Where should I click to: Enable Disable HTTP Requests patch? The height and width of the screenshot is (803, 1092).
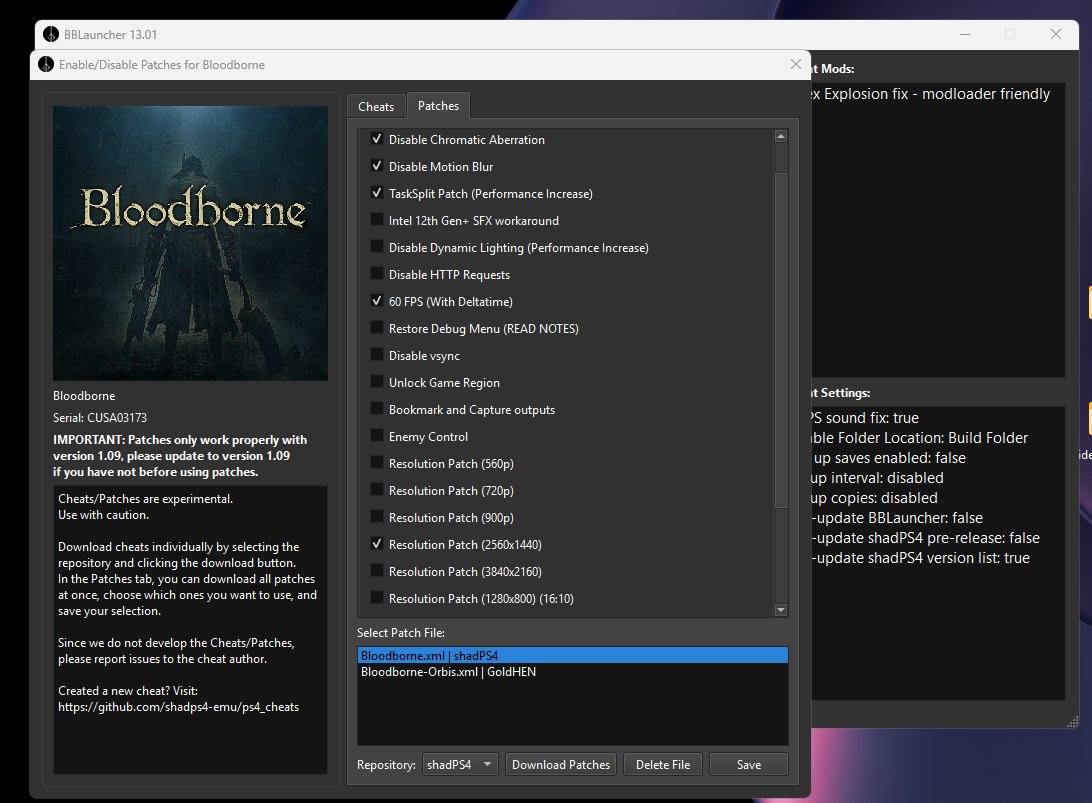coord(377,274)
